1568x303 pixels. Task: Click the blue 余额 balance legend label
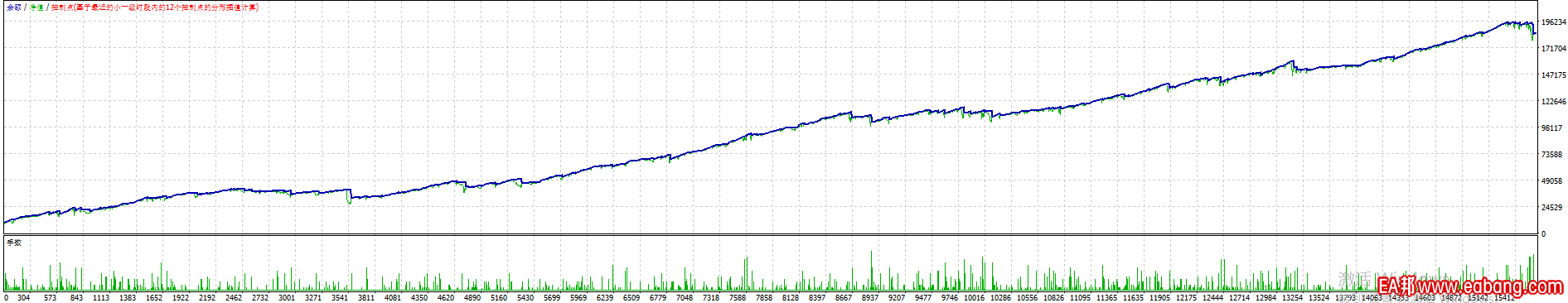click(14, 7)
